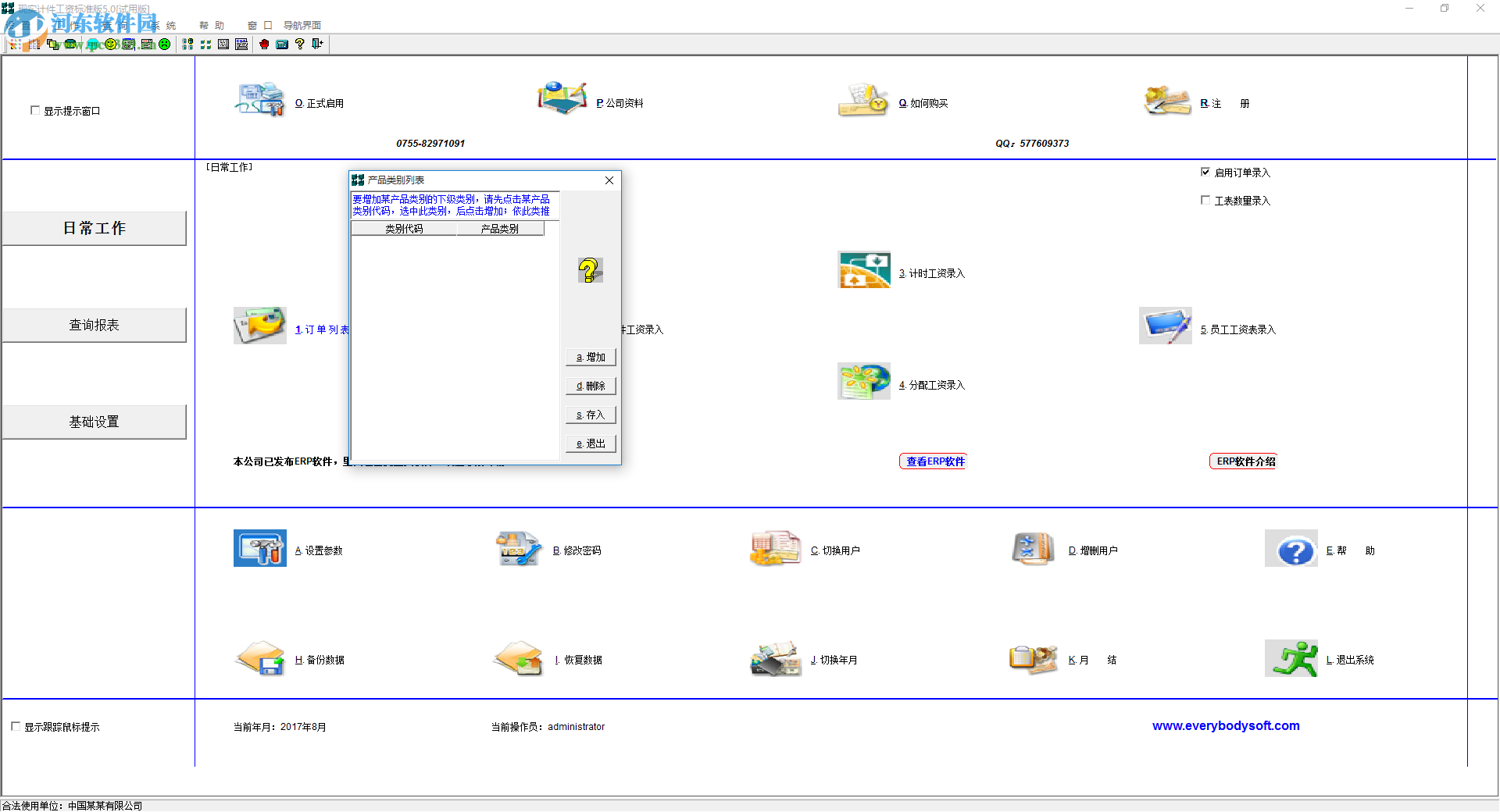This screenshot has width=1500, height=812.
Task: Open the 导航界面 menu
Action: pos(302,26)
